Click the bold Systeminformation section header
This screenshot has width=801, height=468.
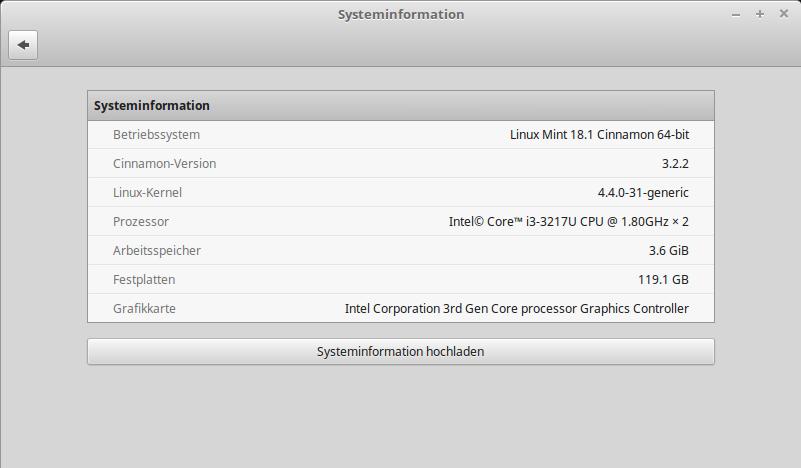152,106
